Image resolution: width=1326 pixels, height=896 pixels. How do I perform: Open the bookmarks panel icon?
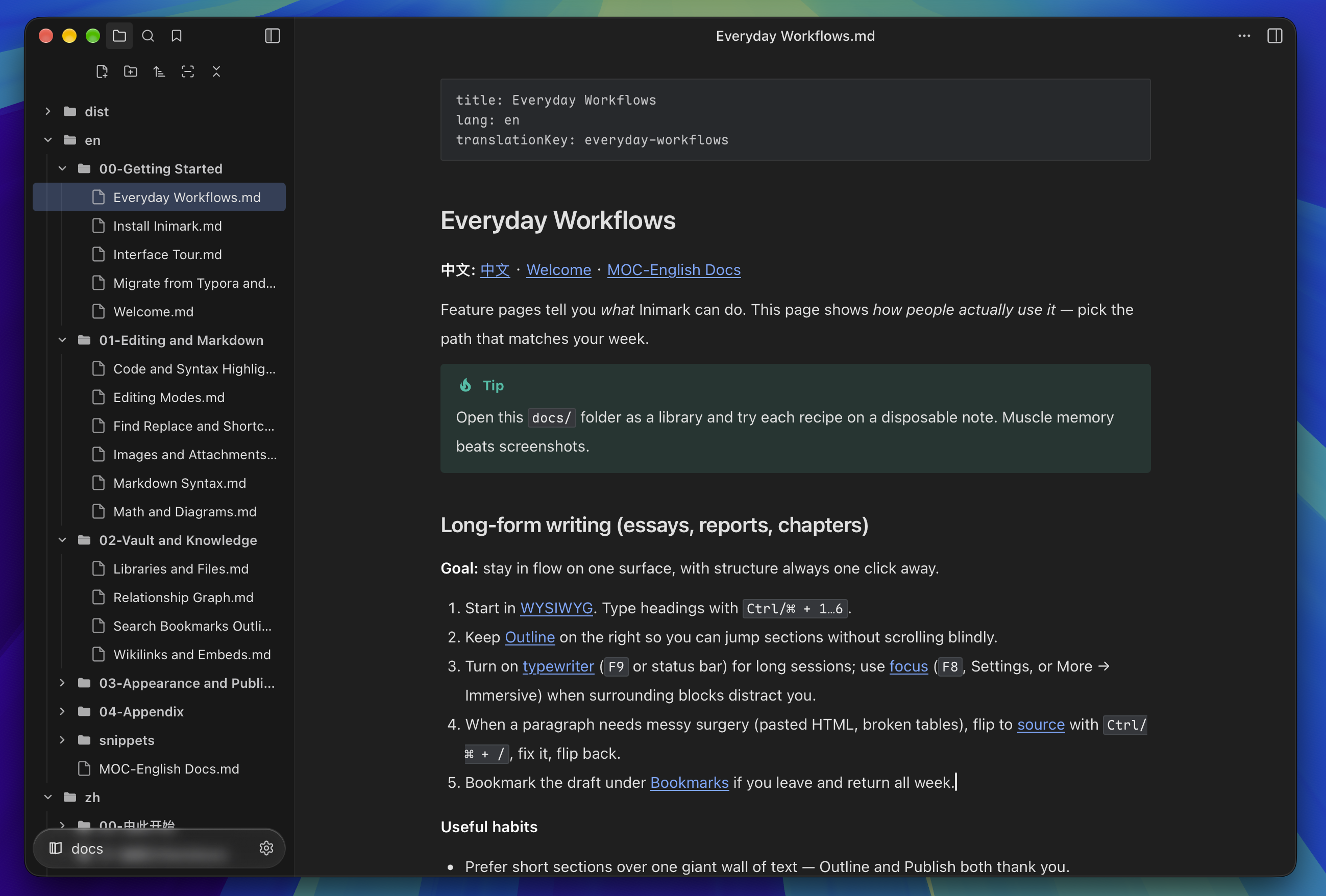[177, 36]
